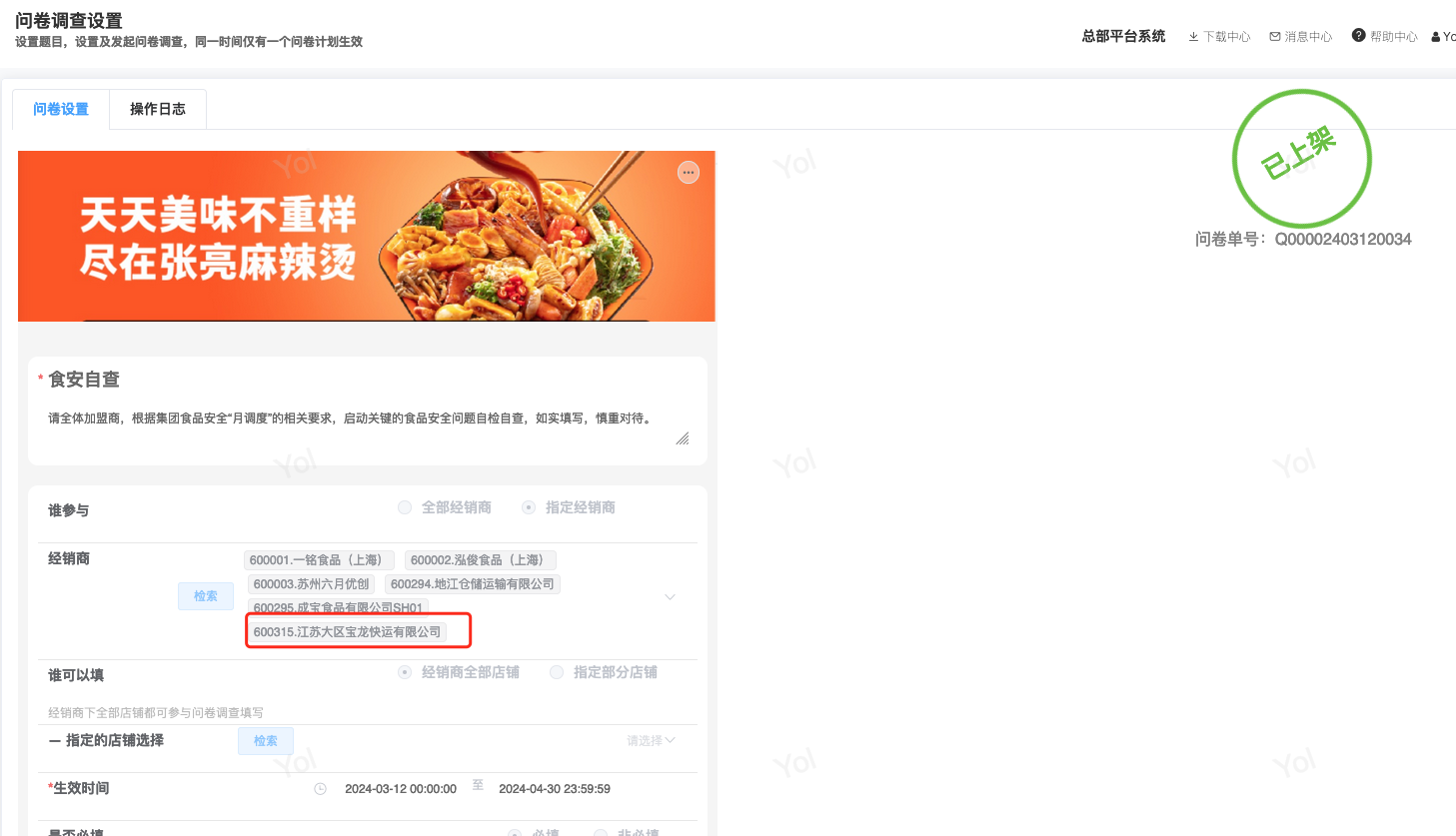Click the 总部平台系统 header text
This screenshot has width=1456, height=836.
(x=1123, y=36)
